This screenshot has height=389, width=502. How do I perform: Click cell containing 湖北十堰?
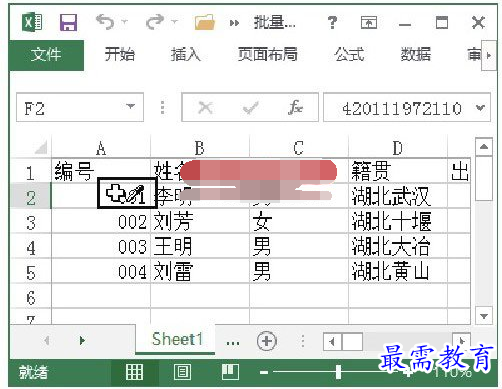click(x=397, y=222)
